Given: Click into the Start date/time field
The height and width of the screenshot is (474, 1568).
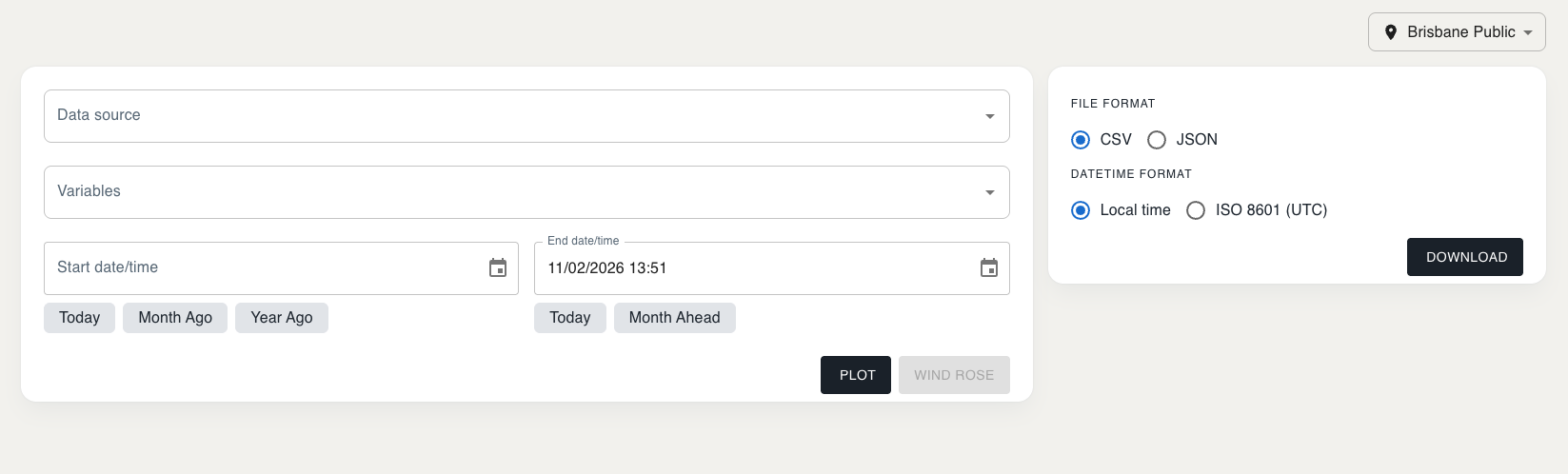Looking at the screenshot, I should click(257, 268).
